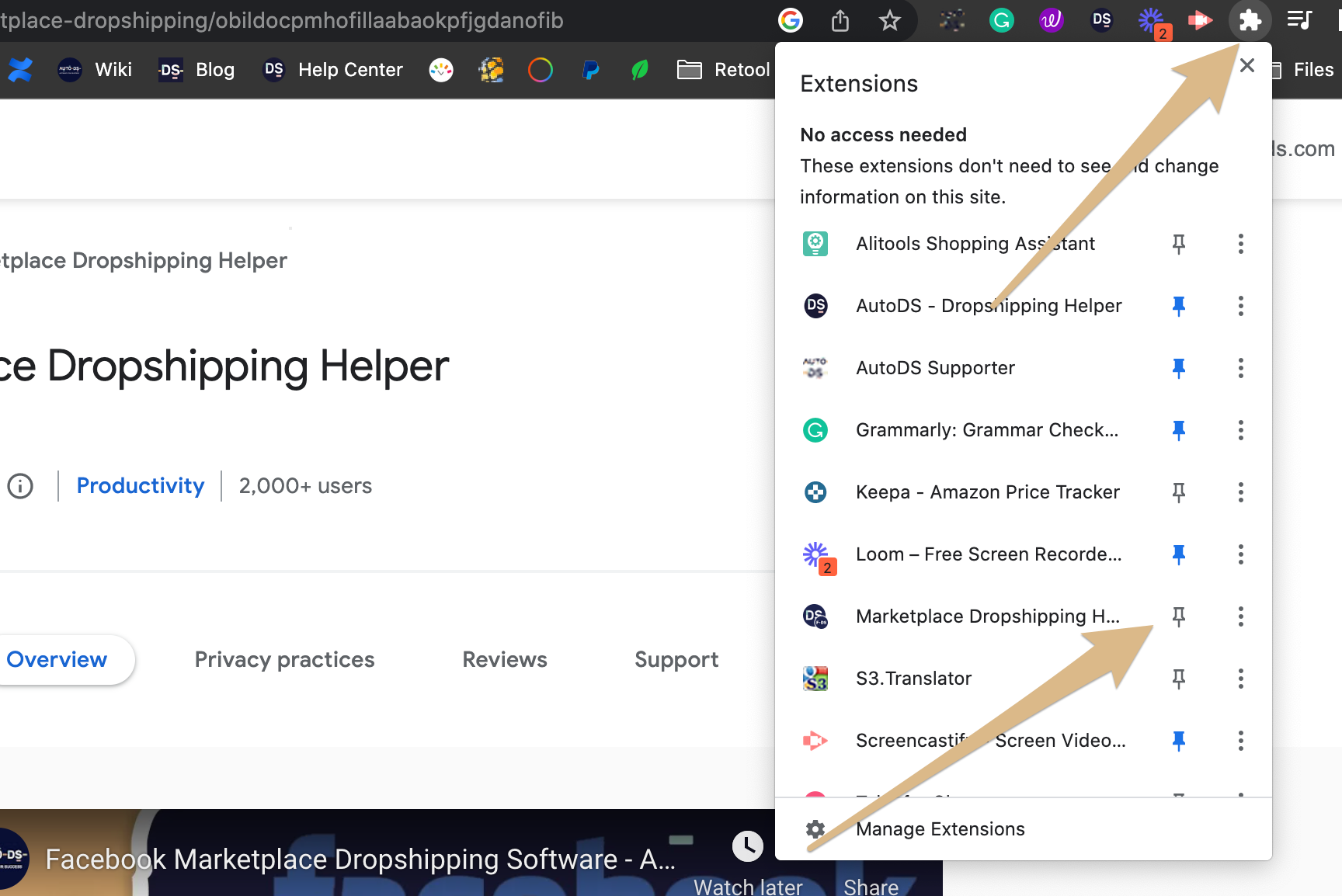The height and width of the screenshot is (896, 1342).
Task: Open the Confluence bookmark icon
Action: pos(20,70)
